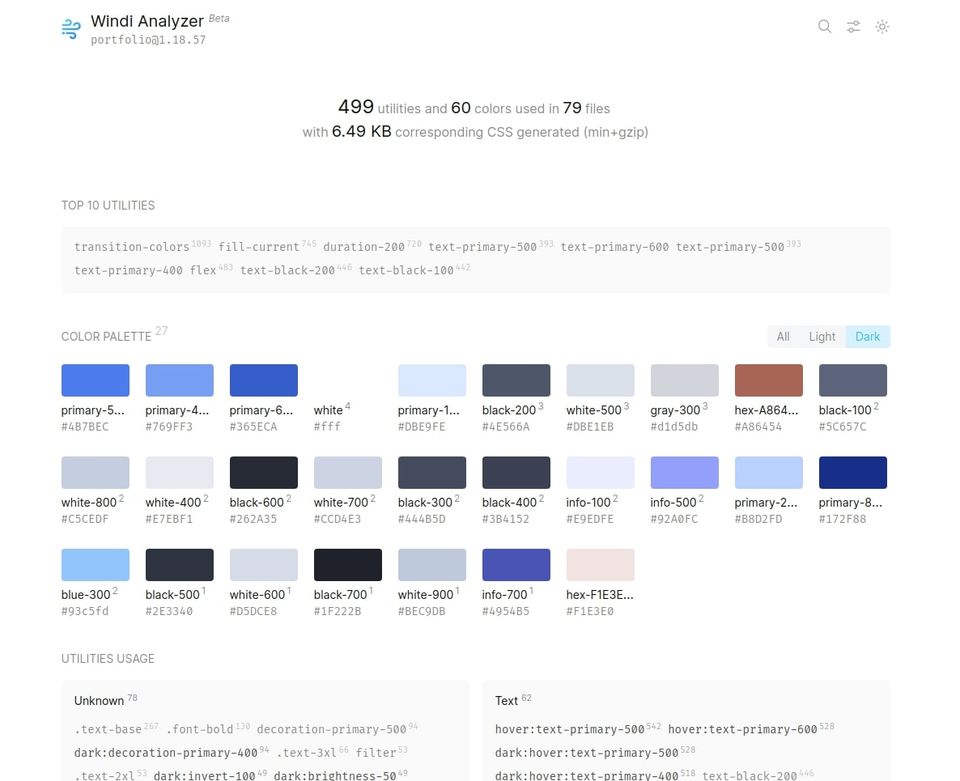960x781 pixels.
Task: Click the black-400 #3B4152 swatch
Action: tap(516, 473)
